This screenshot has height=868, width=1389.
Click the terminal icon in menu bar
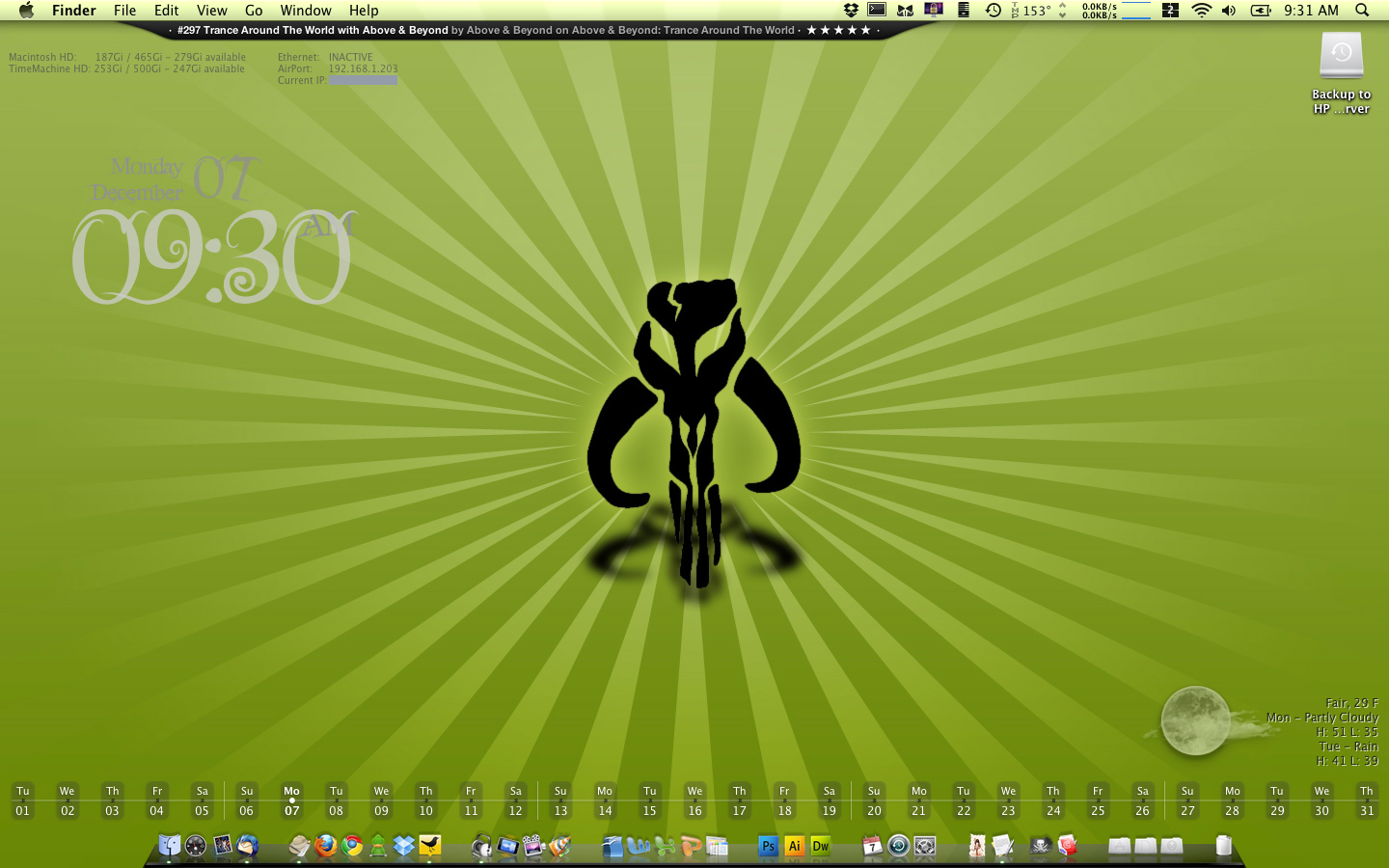(x=877, y=10)
